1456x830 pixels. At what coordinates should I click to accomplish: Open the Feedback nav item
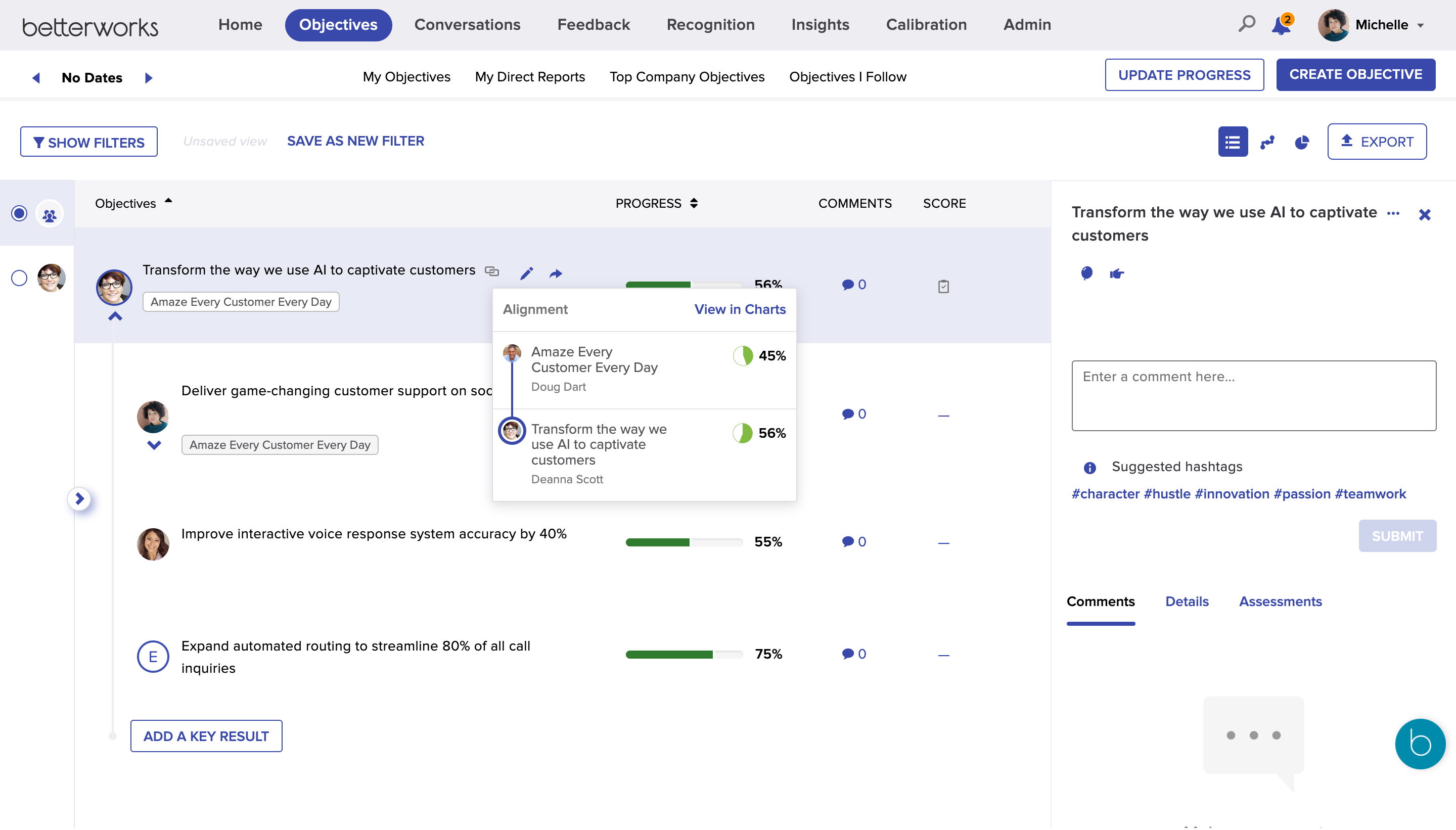594,24
